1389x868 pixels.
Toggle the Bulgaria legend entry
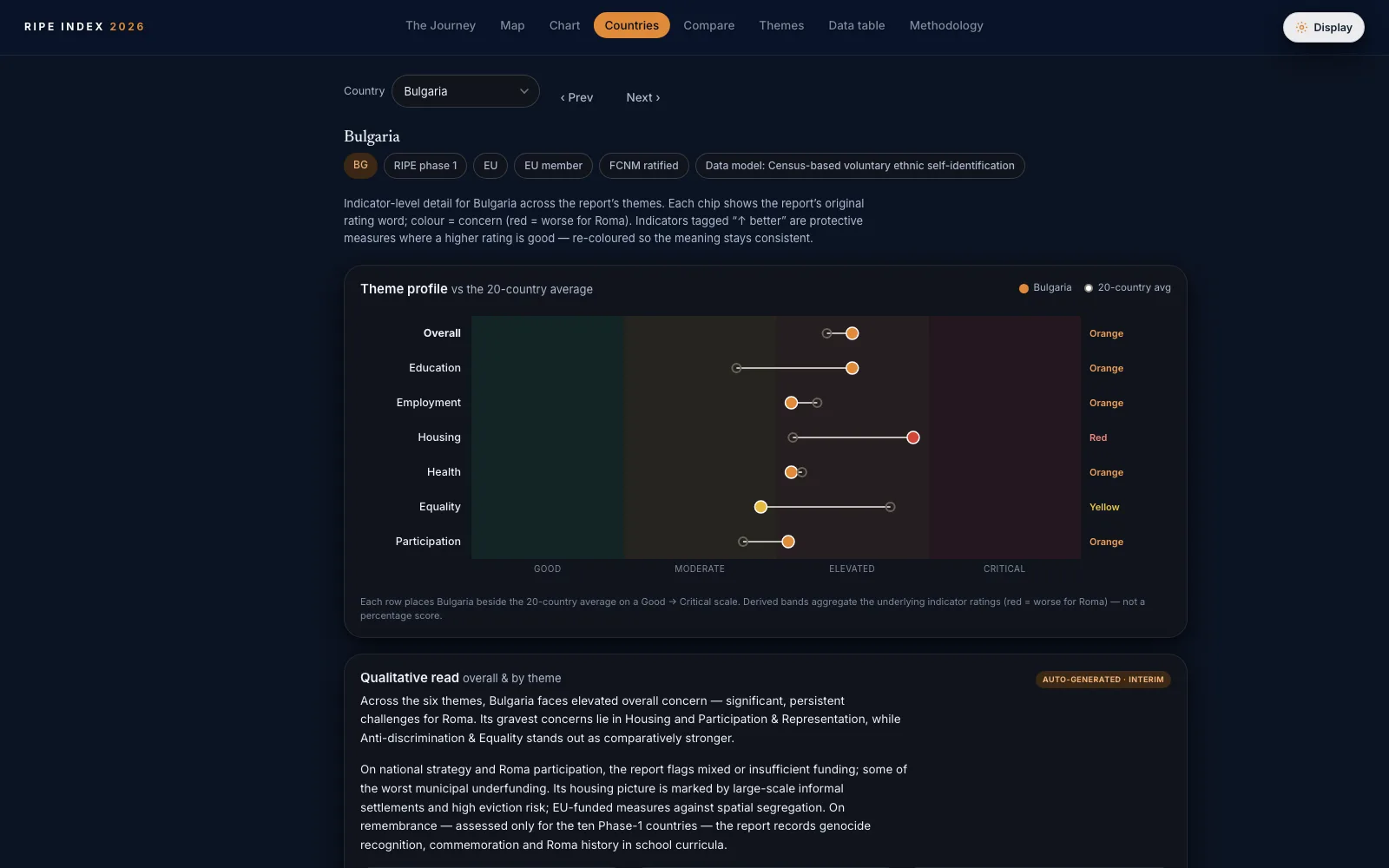pos(1045,288)
